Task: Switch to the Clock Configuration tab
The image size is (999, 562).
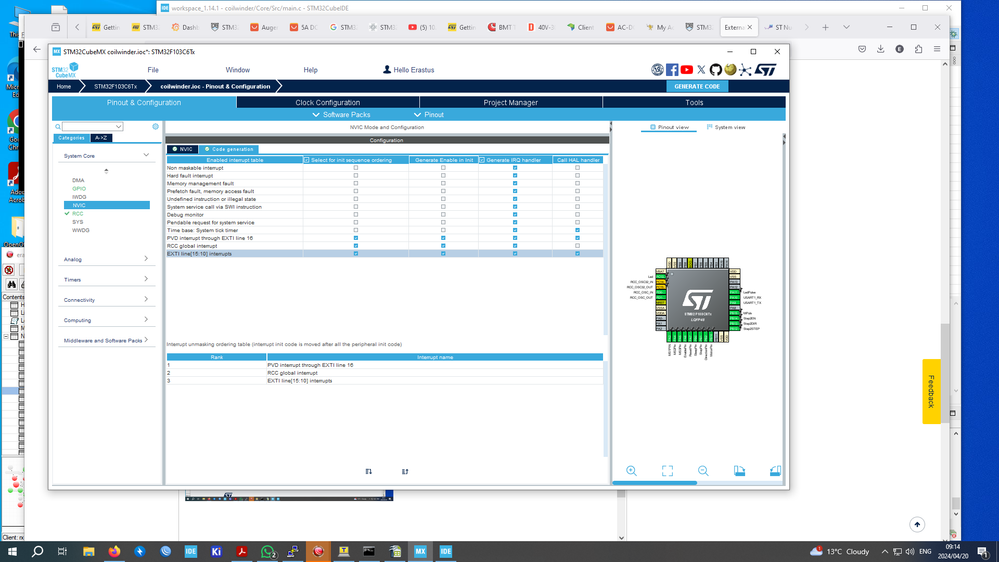Action: pos(327,103)
